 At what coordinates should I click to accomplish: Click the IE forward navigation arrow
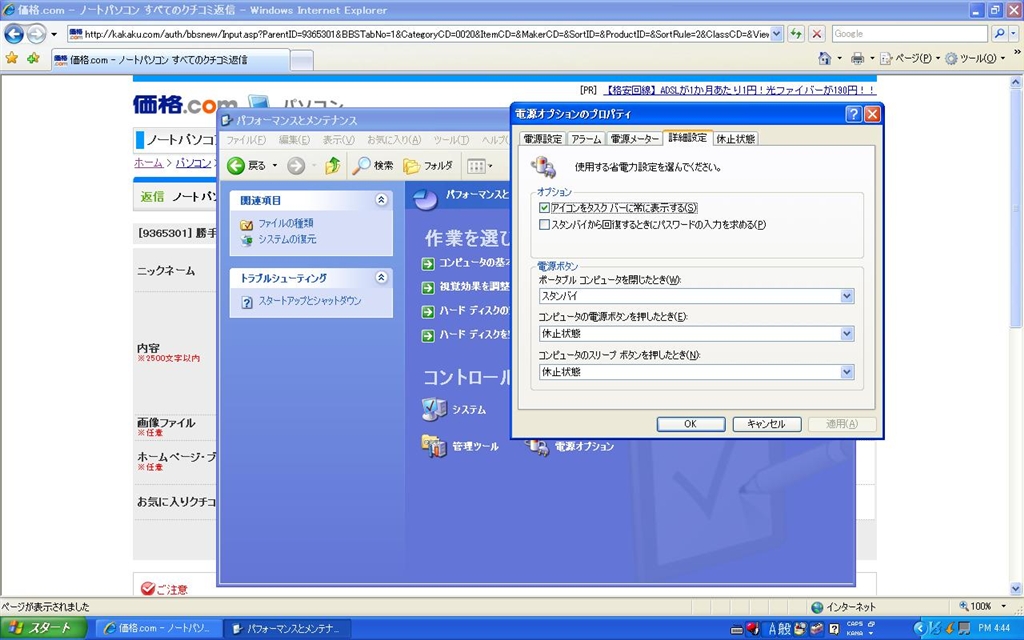[x=37, y=33]
